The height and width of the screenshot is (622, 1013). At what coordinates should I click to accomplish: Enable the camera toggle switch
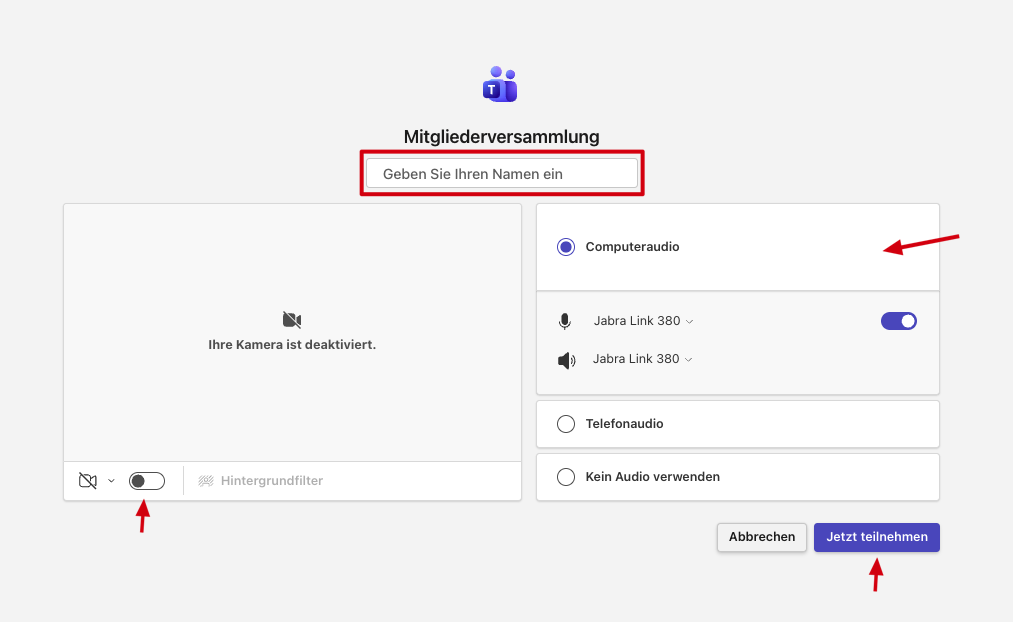click(x=147, y=481)
